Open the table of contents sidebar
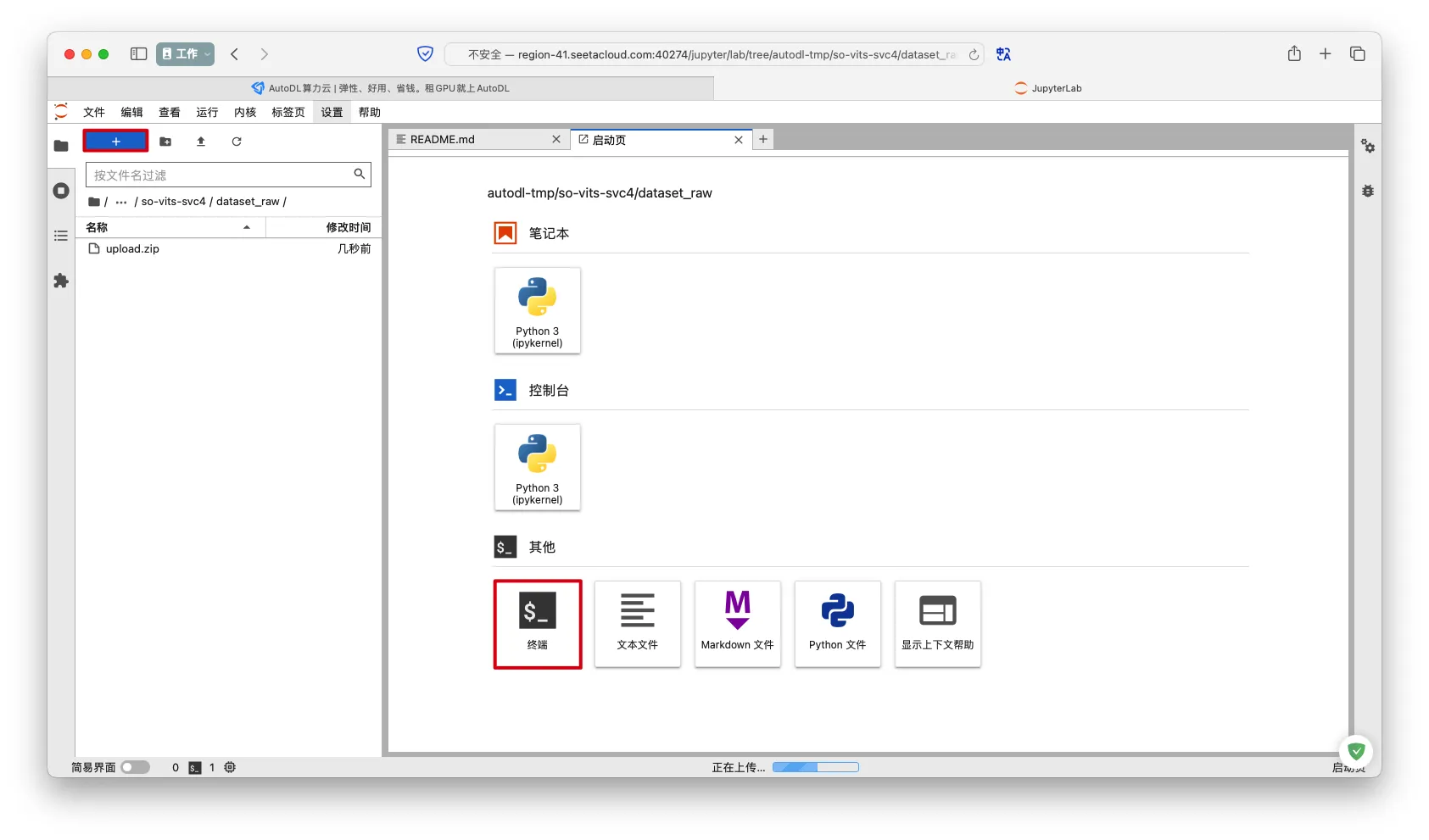The height and width of the screenshot is (840, 1429). pyautogui.click(x=61, y=236)
